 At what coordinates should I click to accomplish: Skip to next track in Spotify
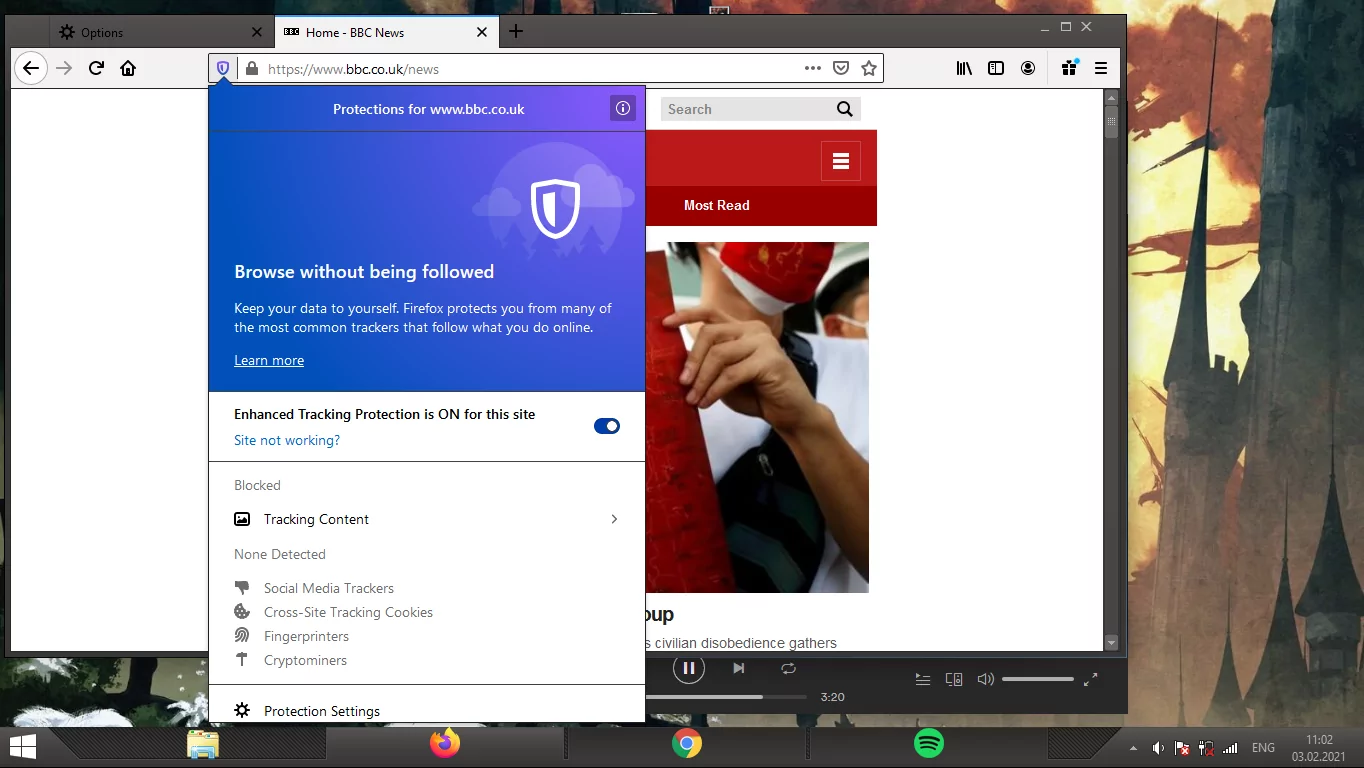click(739, 668)
